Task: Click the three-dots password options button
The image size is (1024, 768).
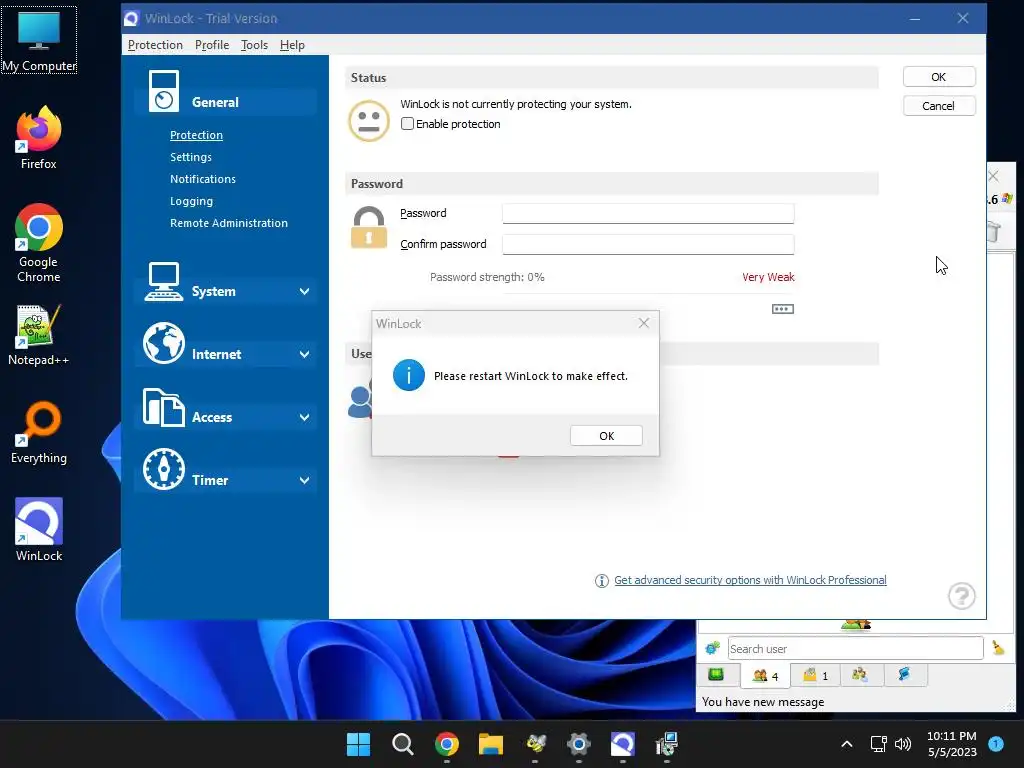Action: [x=782, y=309]
